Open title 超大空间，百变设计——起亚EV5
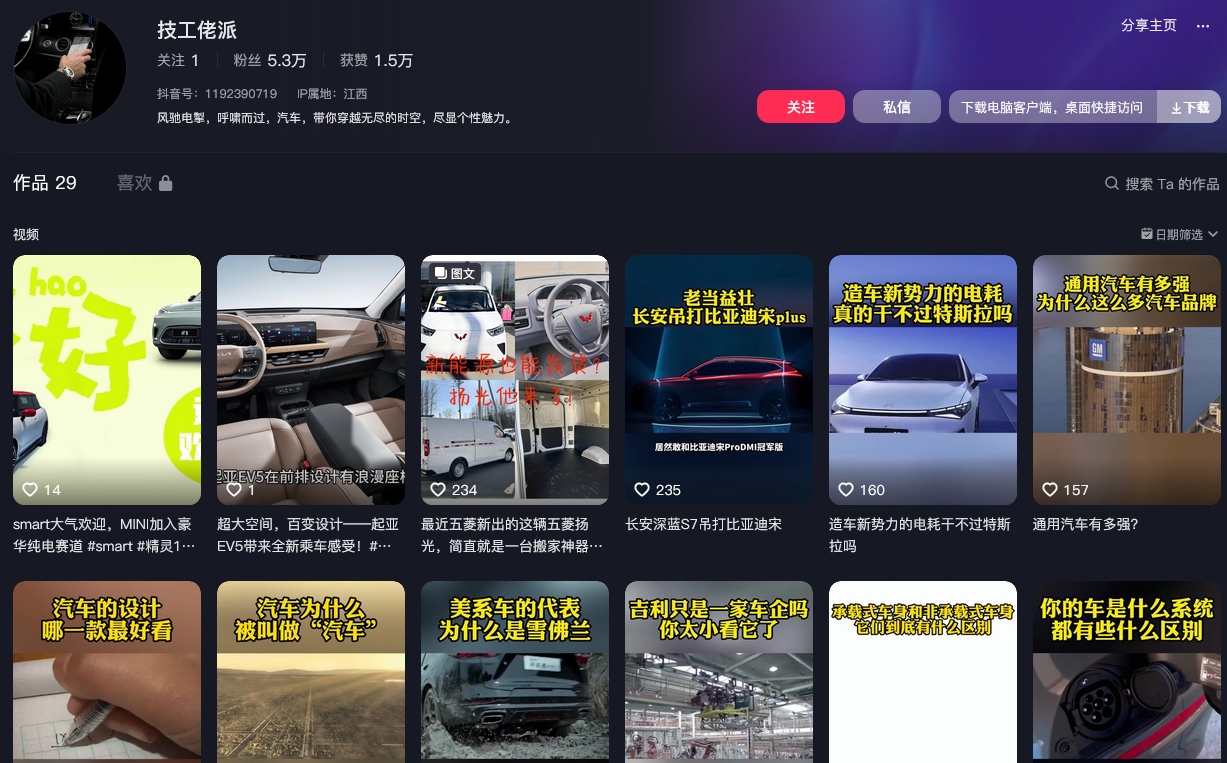This screenshot has height=763, width=1227. tap(308, 535)
